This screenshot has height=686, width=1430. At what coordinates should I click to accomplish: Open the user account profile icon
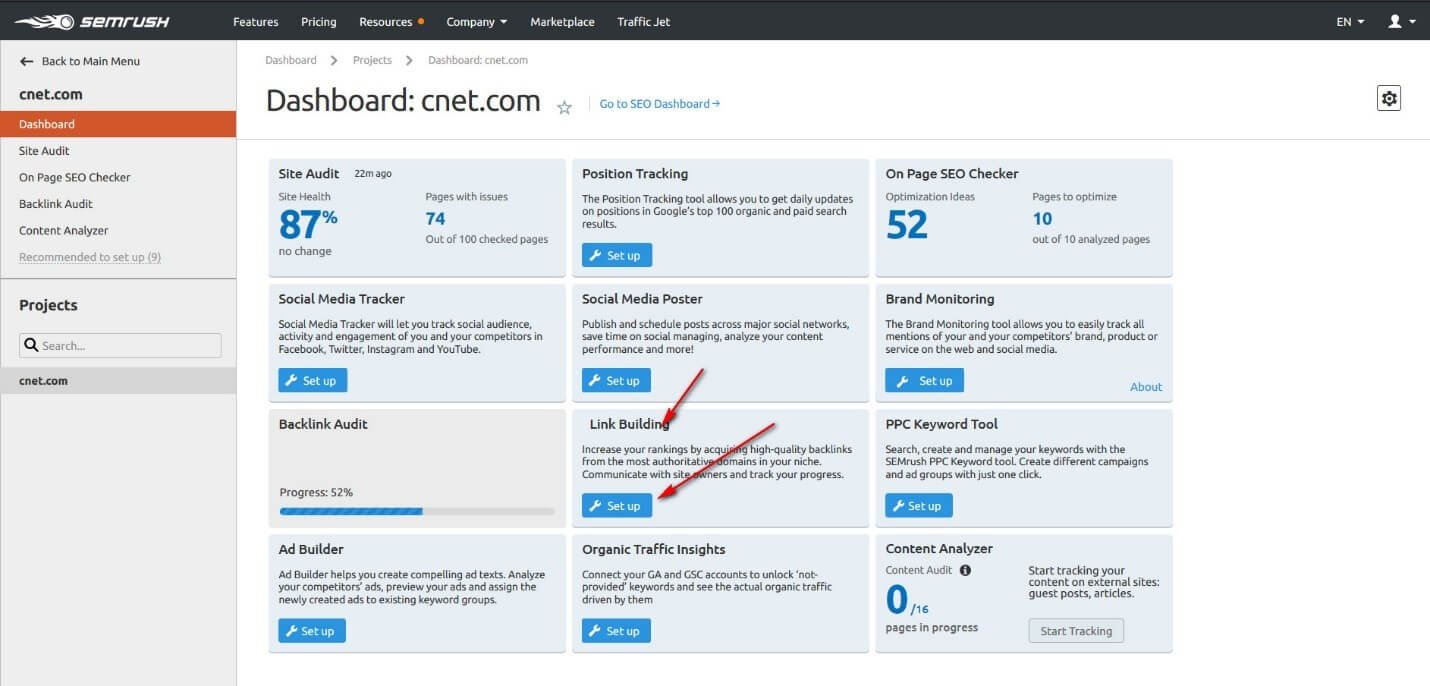point(1395,21)
